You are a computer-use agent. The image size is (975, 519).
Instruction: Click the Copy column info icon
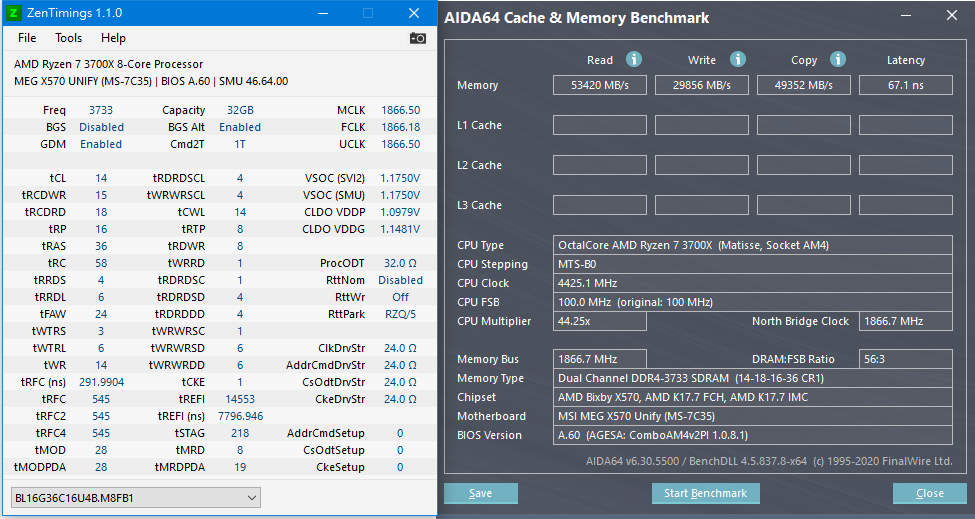coord(838,60)
